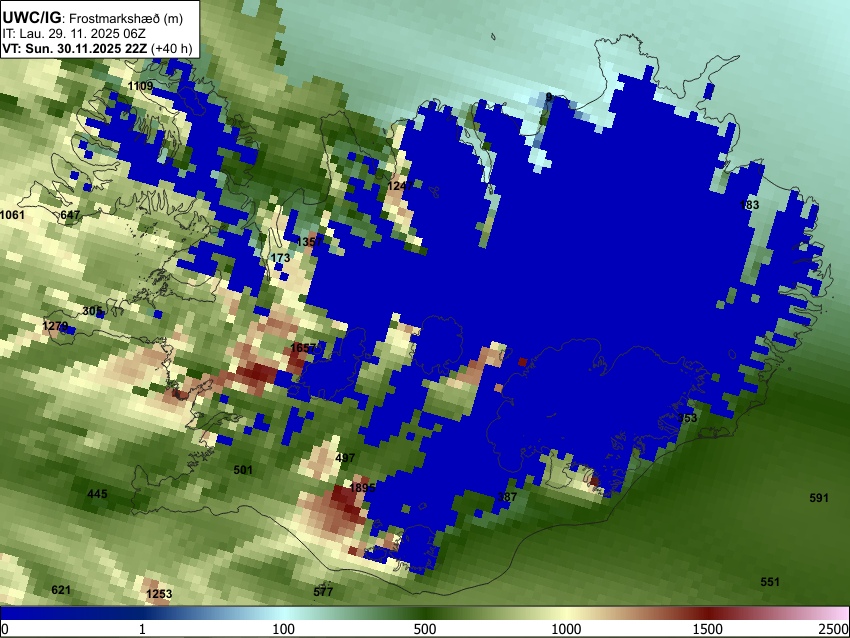Click the map value "551"

(x=770, y=582)
